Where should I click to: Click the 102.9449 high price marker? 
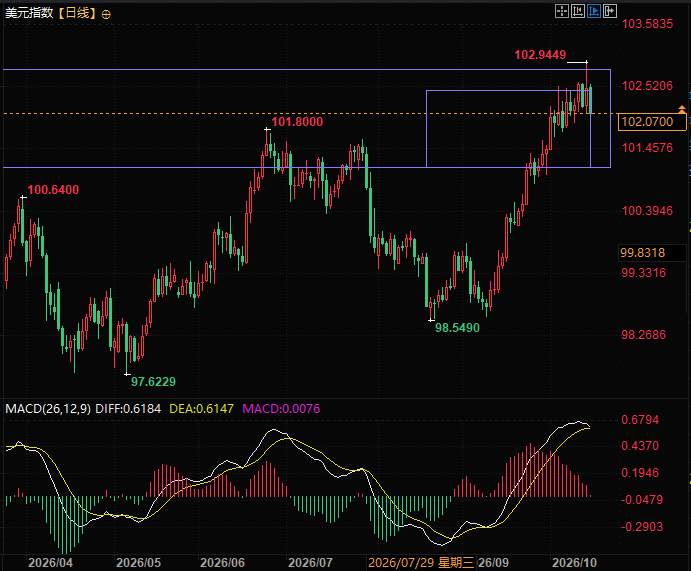tap(540, 55)
